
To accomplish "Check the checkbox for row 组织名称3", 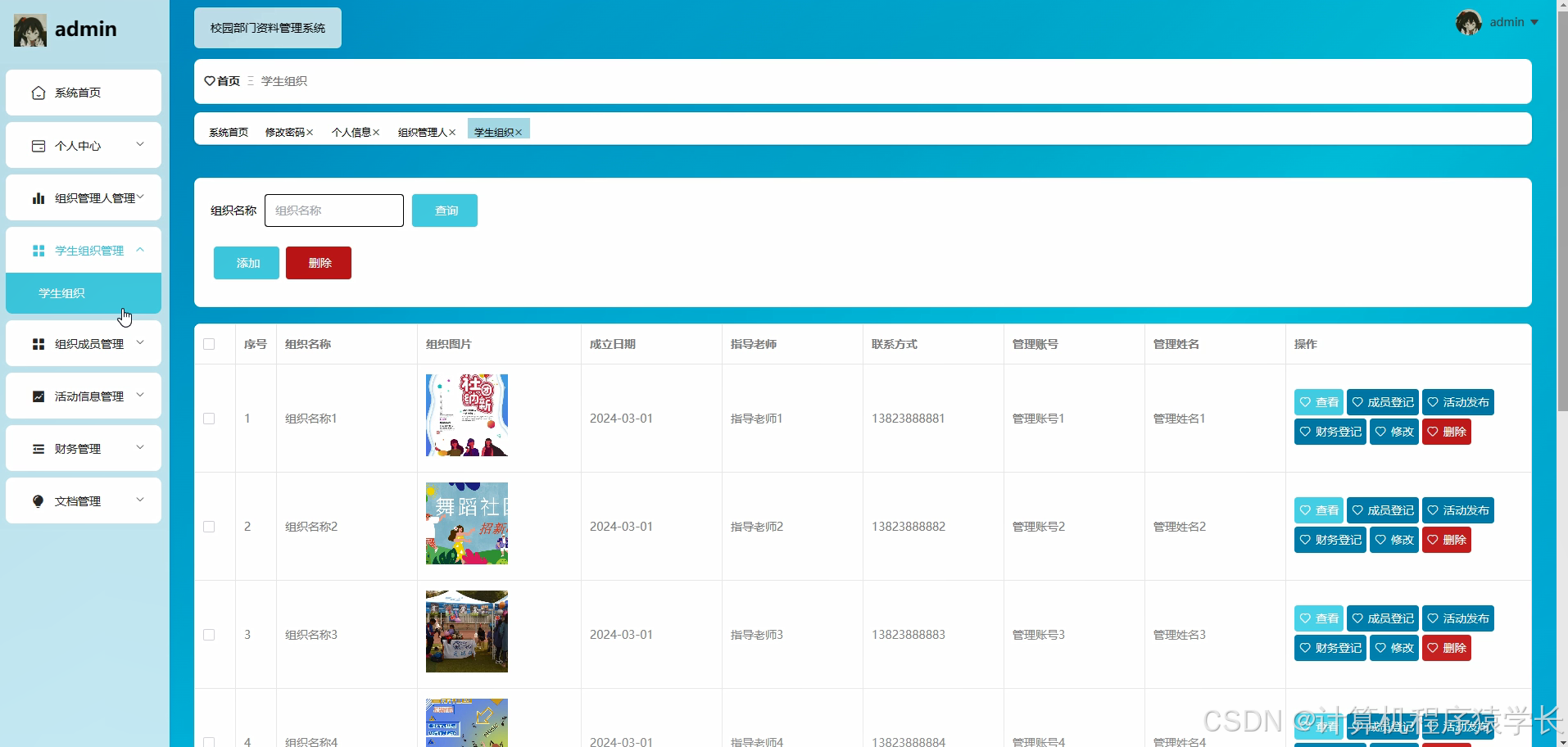I will pos(209,635).
